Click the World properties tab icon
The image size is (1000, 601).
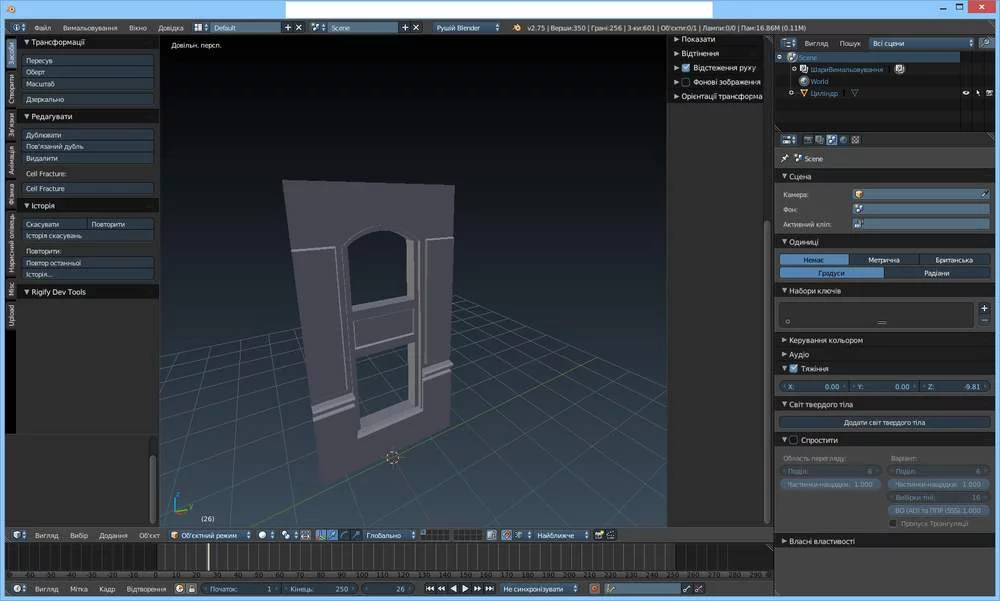pyautogui.click(x=844, y=139)
